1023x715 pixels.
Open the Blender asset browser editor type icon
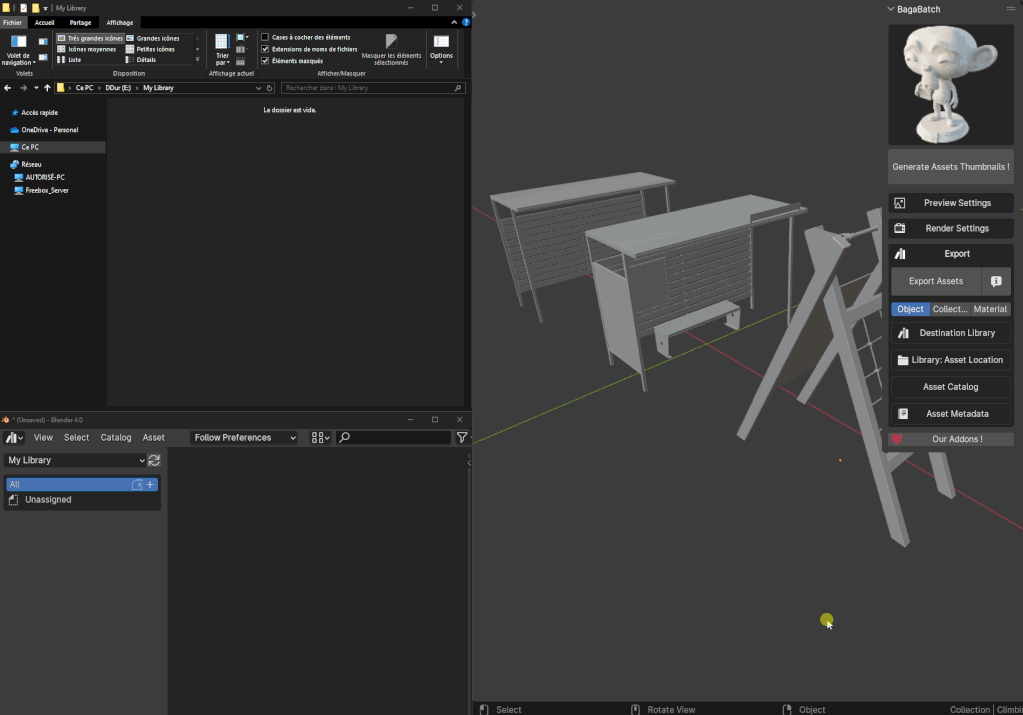click(x=14, y=438)
